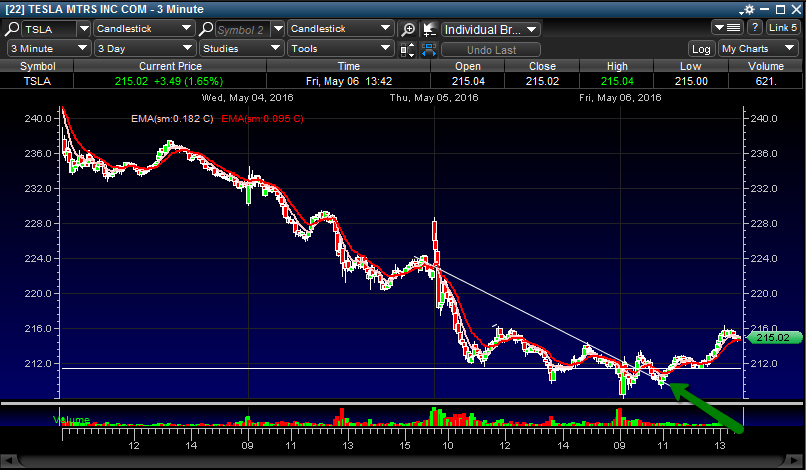Close the TESLA chart window
Viewport: 806px width, 470px height.
(796, 9)
